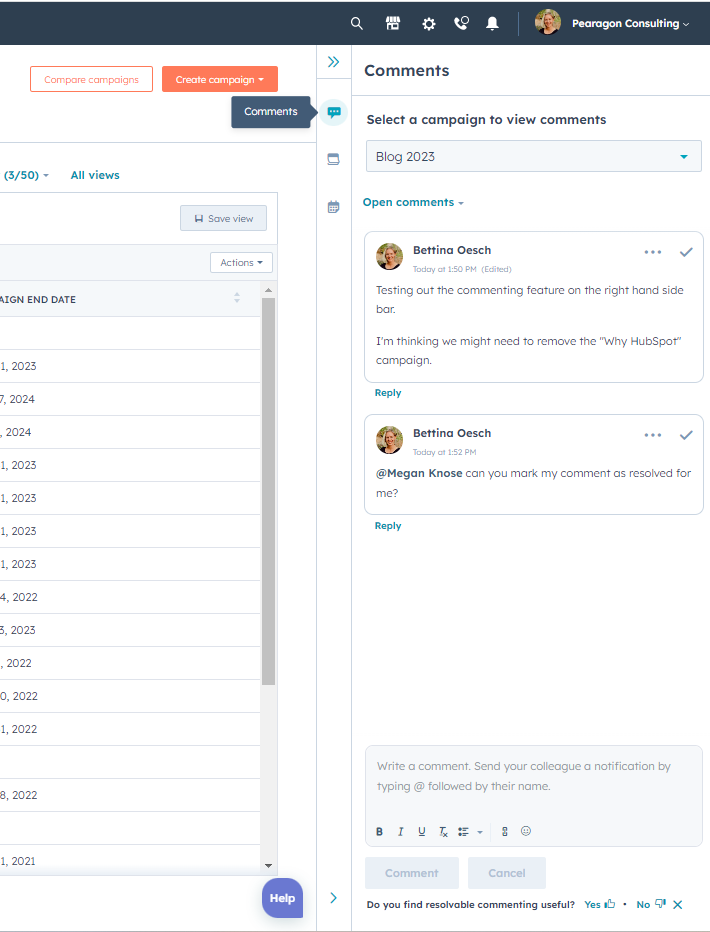This screenshot has width=710, height=932.
Task: Resolve the @Megan Knose comment with checkmark
Action: point(686,435)
